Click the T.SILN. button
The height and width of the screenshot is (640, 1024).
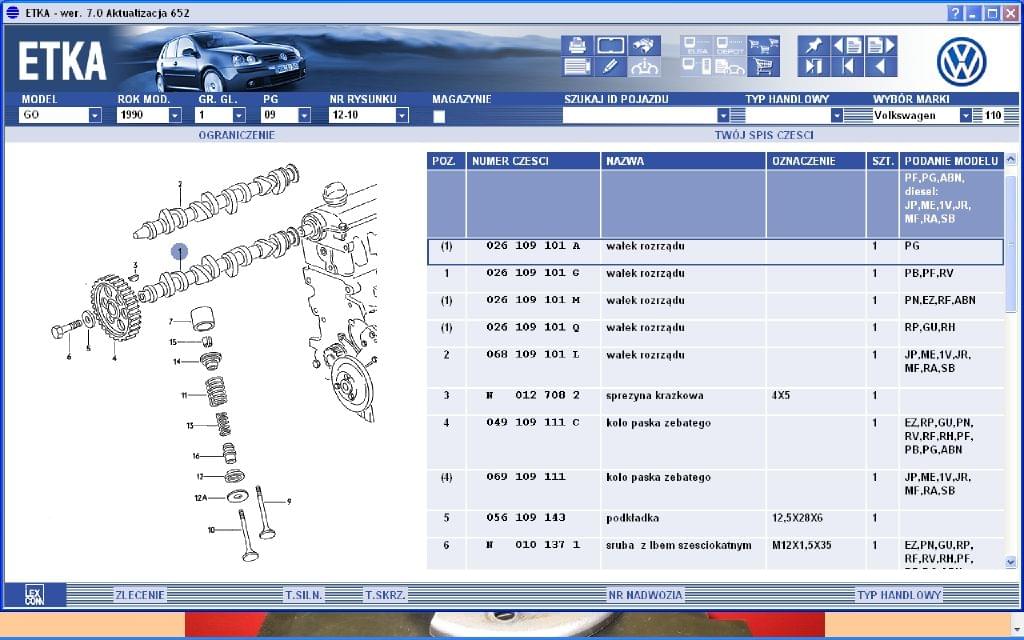coord(304,595)
